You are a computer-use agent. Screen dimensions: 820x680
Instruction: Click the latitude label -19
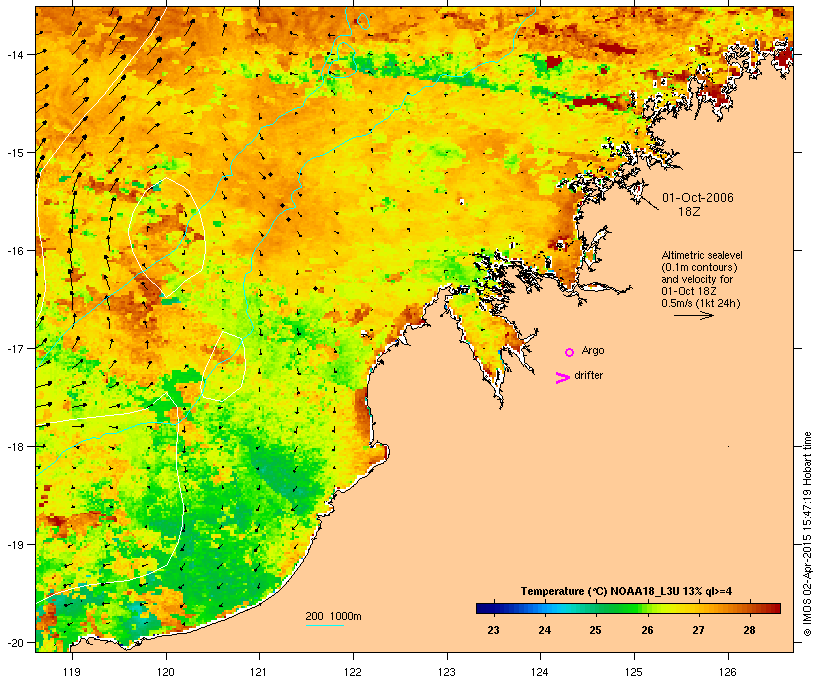pos(14,545)
